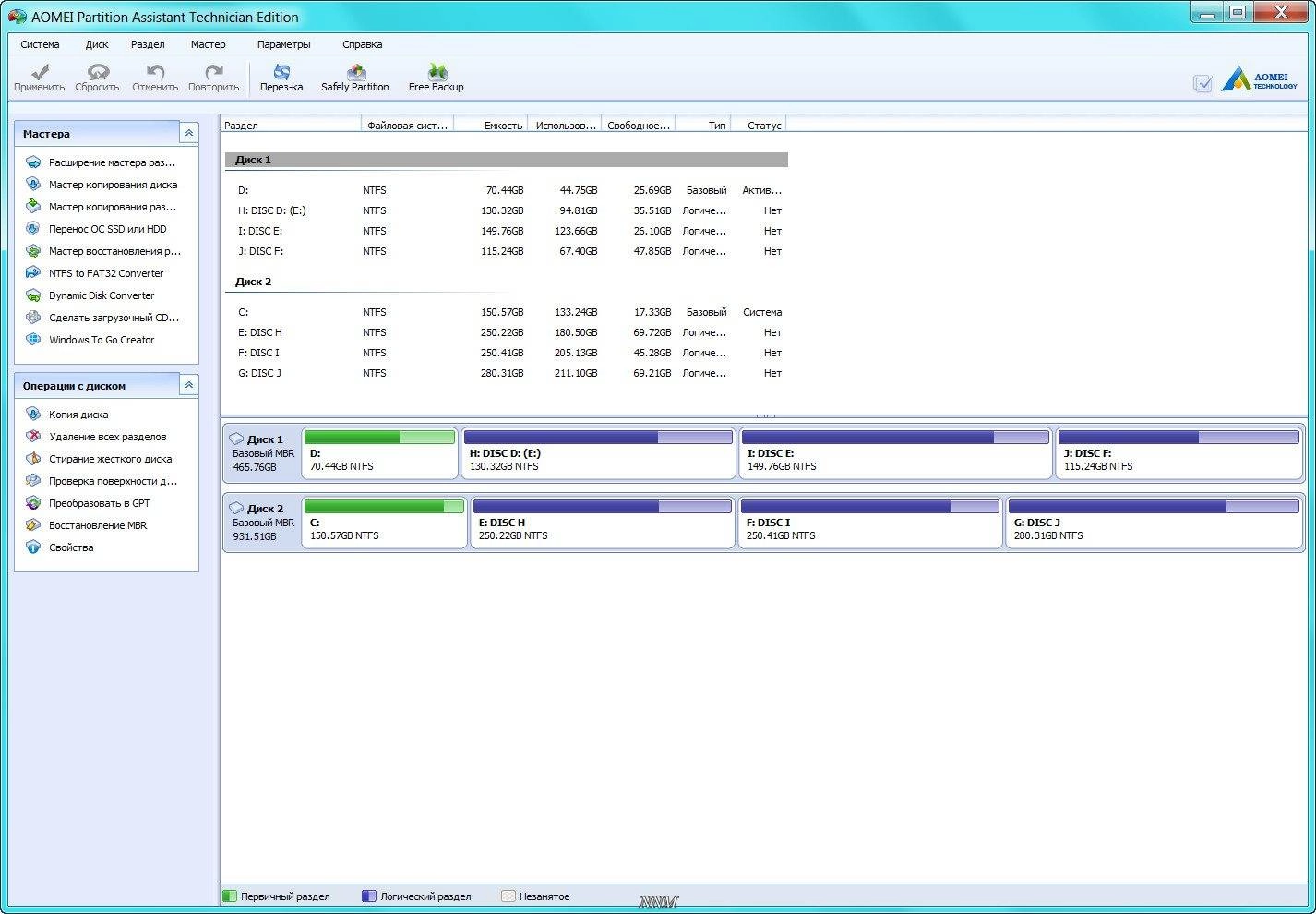The width and height of the screenshot is (1316, 914).
Task: Select the F: DISC I partition block
Action: [869, 522]
